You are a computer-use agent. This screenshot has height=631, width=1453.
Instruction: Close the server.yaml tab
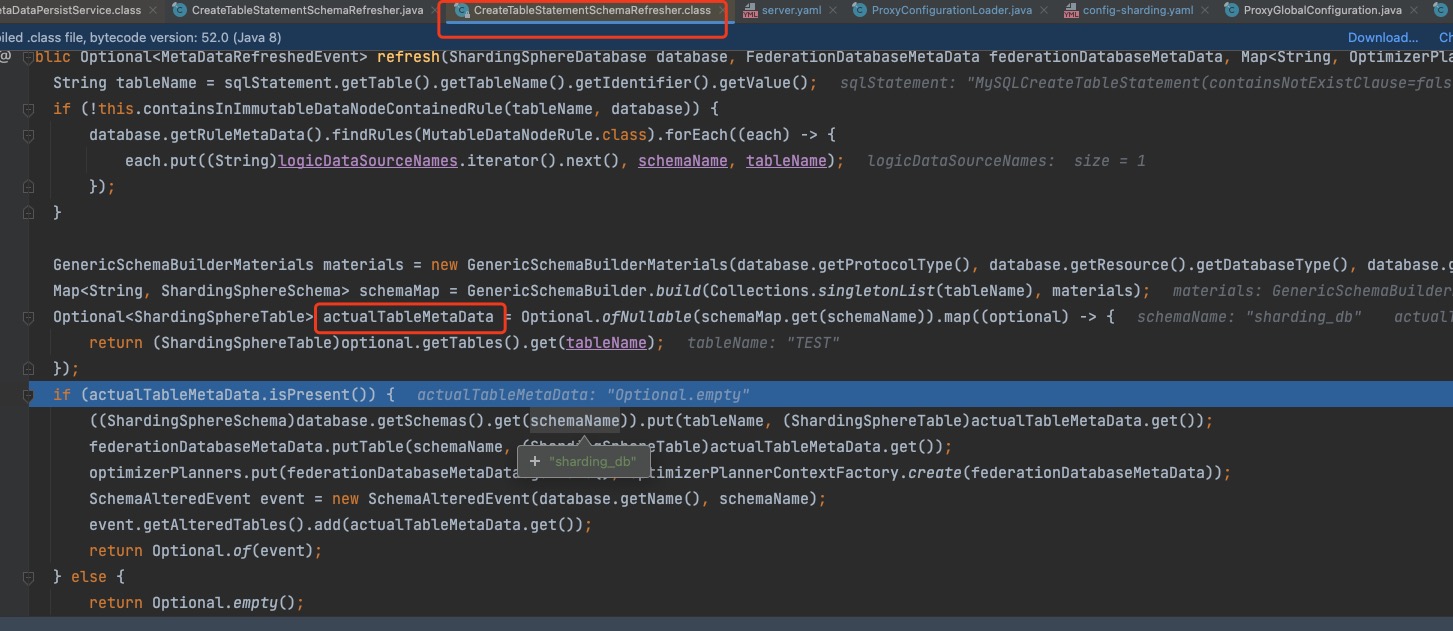point(832,10)
